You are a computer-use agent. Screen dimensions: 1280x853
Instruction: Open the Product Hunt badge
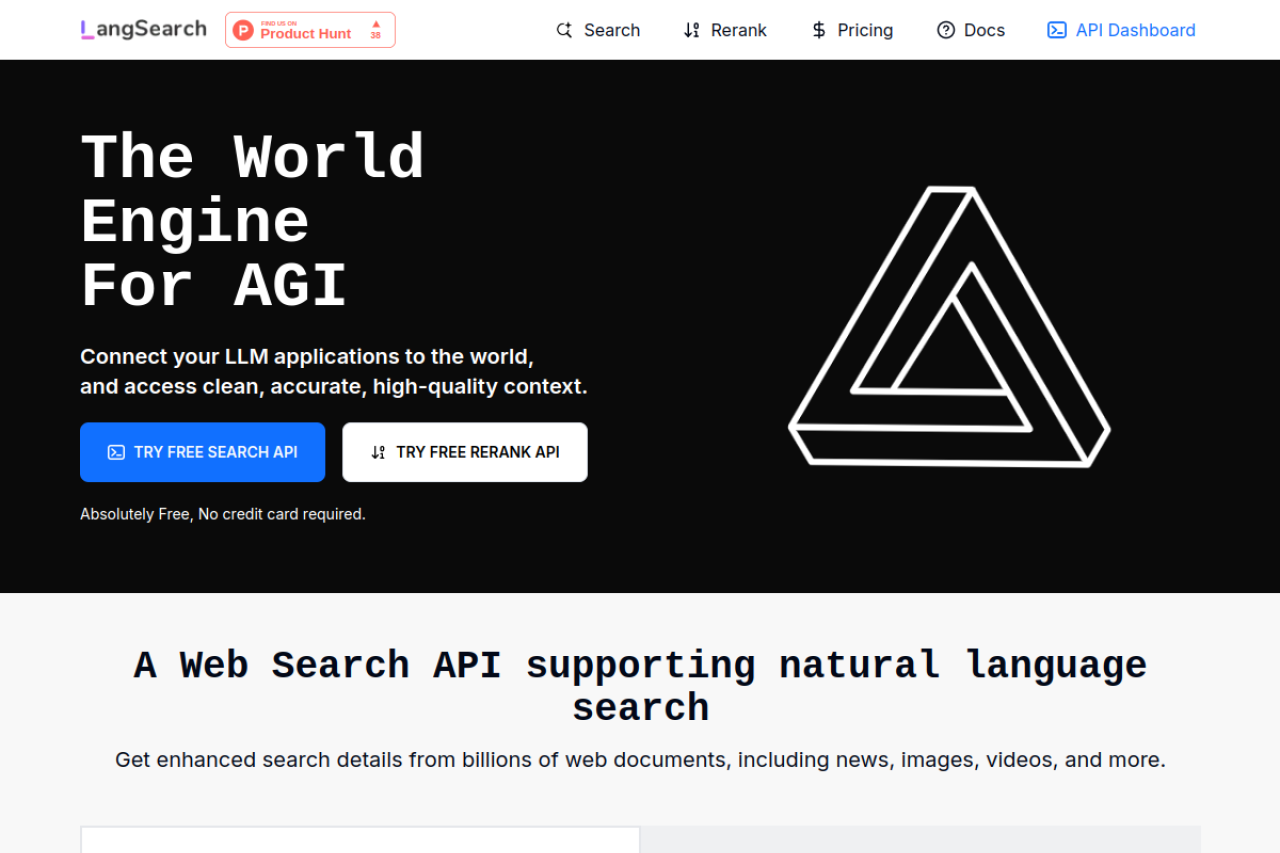coord(310,30)
